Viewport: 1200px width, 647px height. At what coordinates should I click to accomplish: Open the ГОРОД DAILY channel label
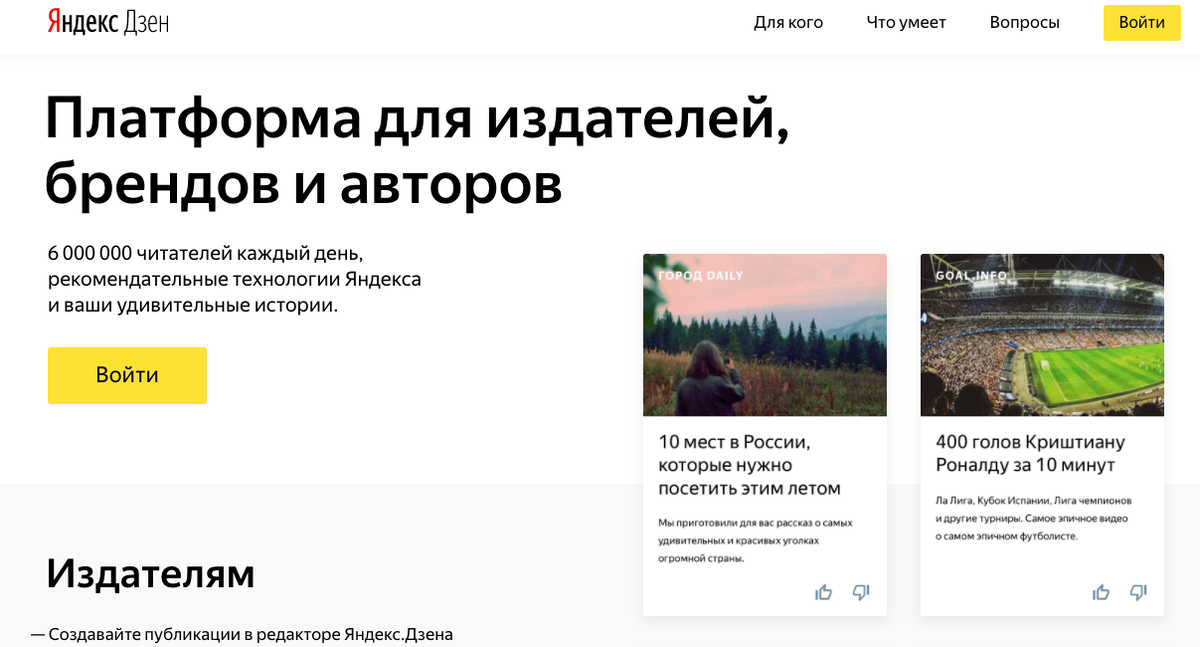click(x=699, y=275)
